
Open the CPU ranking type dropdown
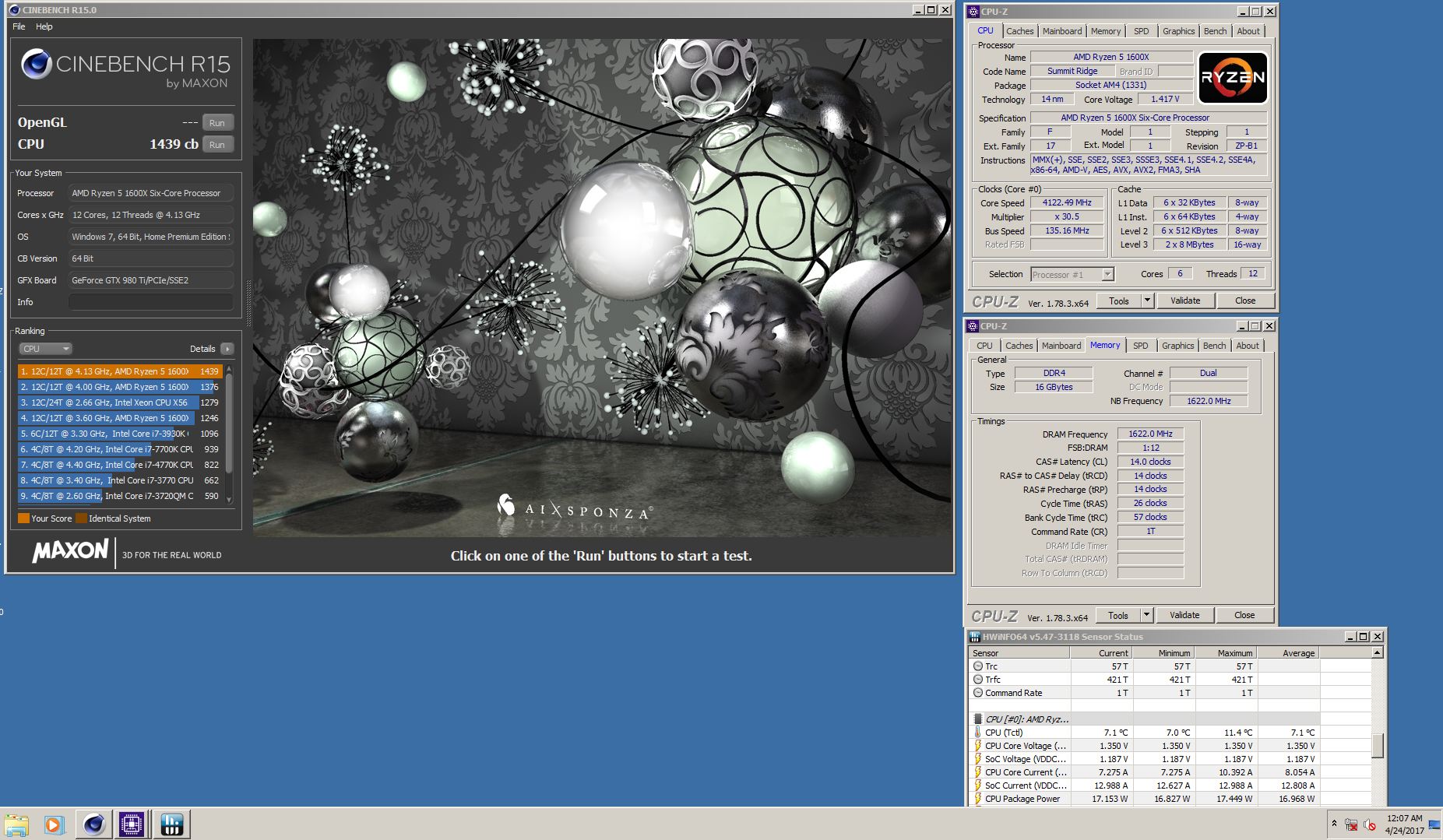pos(45,349)
